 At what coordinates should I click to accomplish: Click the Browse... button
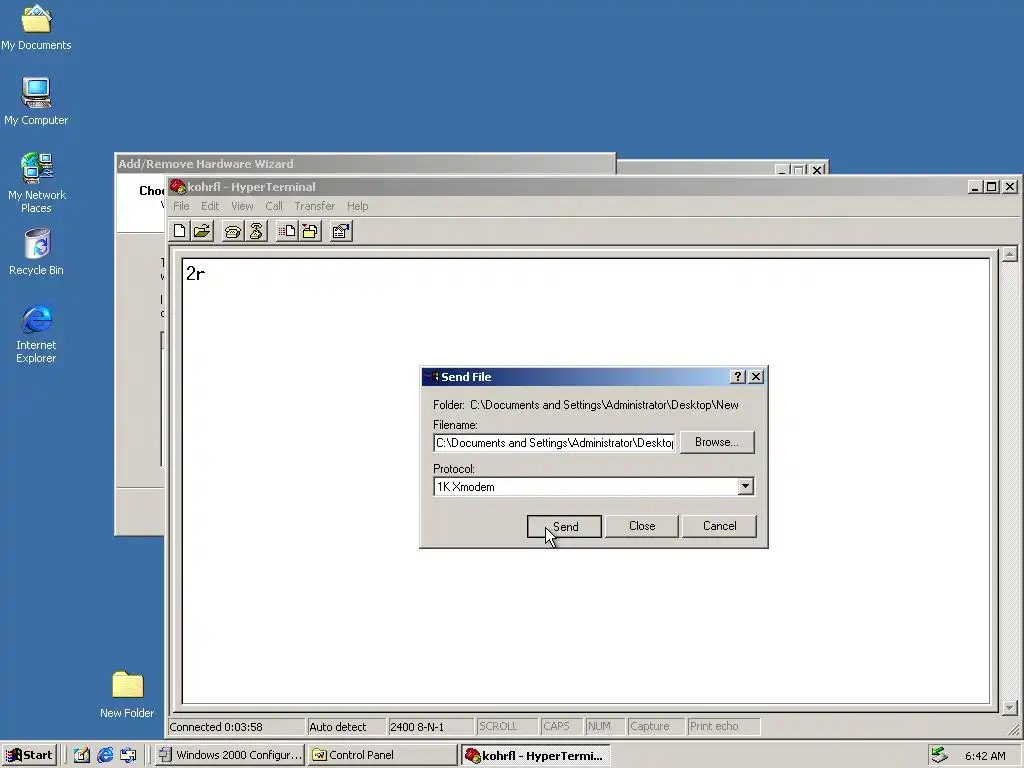[x=716, y=442]
